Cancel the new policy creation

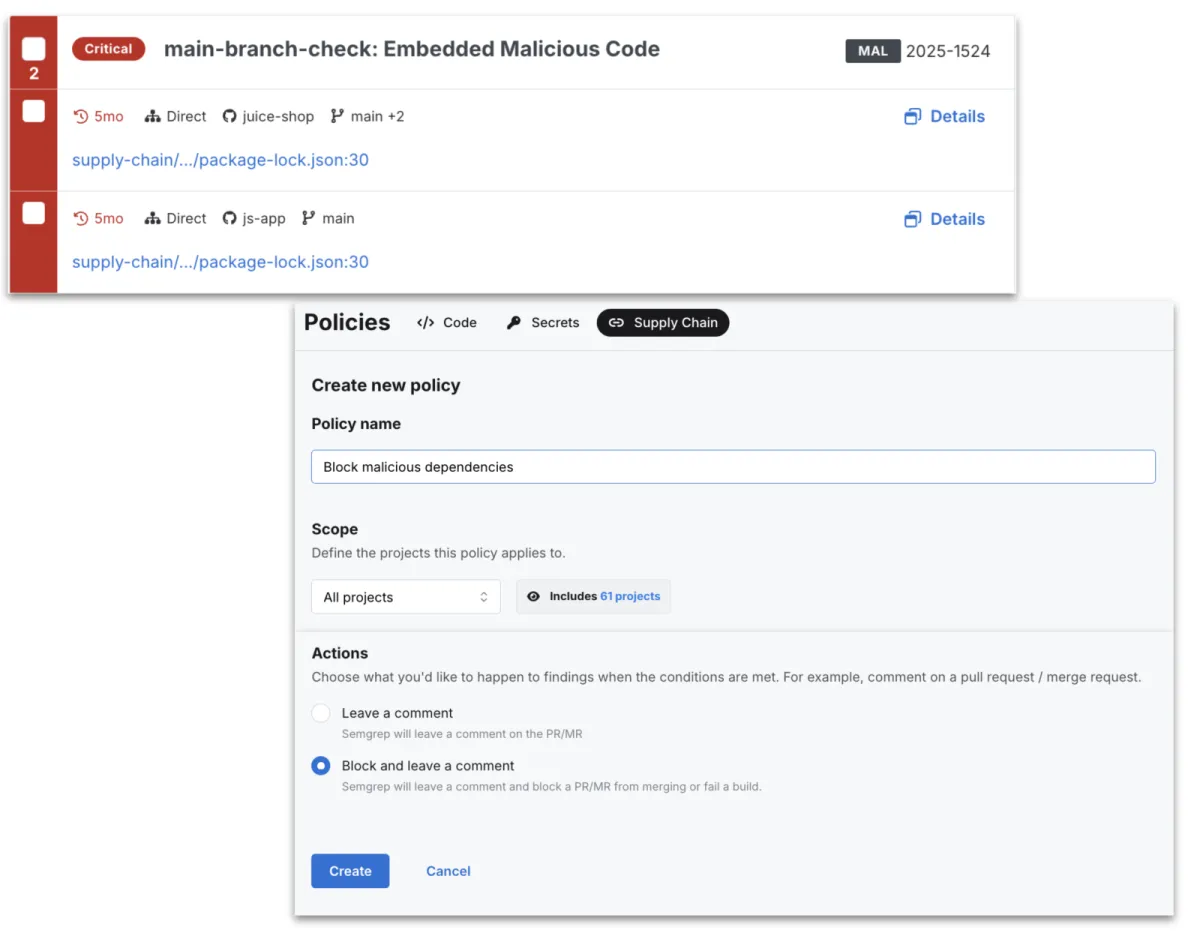(x=448, y=870)
